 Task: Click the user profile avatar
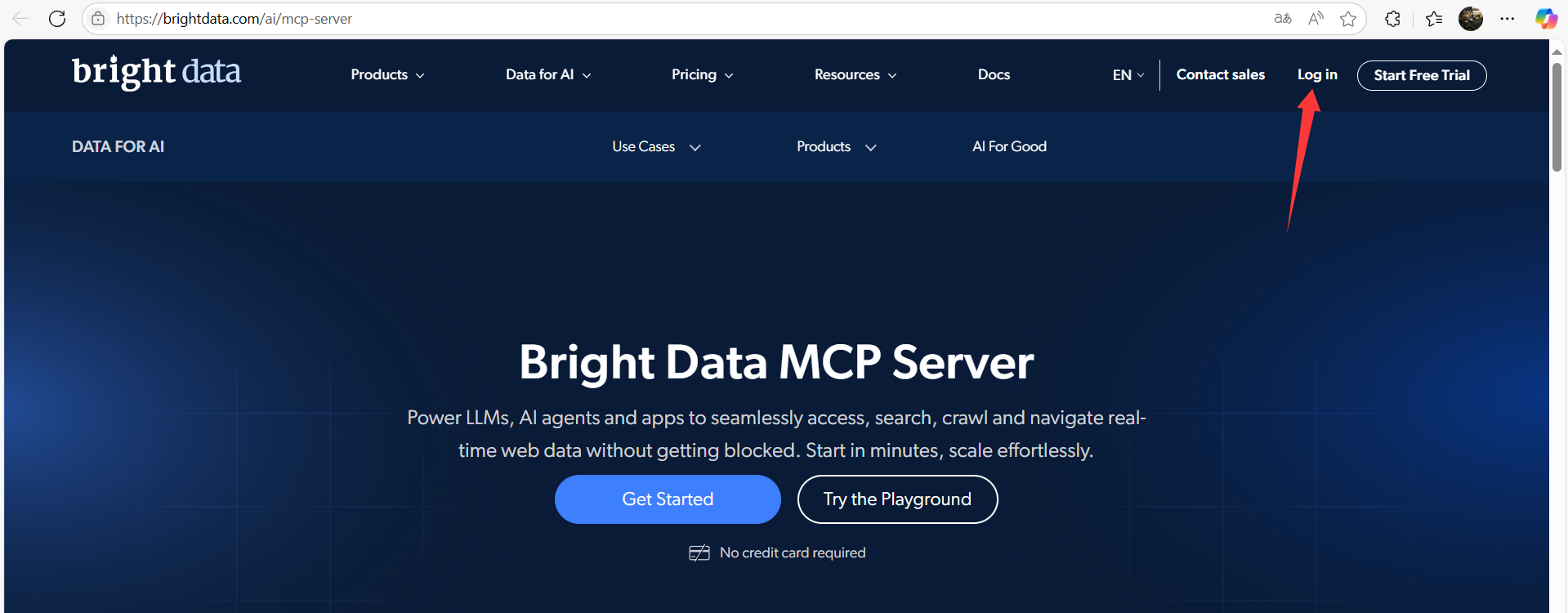[1471, 19]
